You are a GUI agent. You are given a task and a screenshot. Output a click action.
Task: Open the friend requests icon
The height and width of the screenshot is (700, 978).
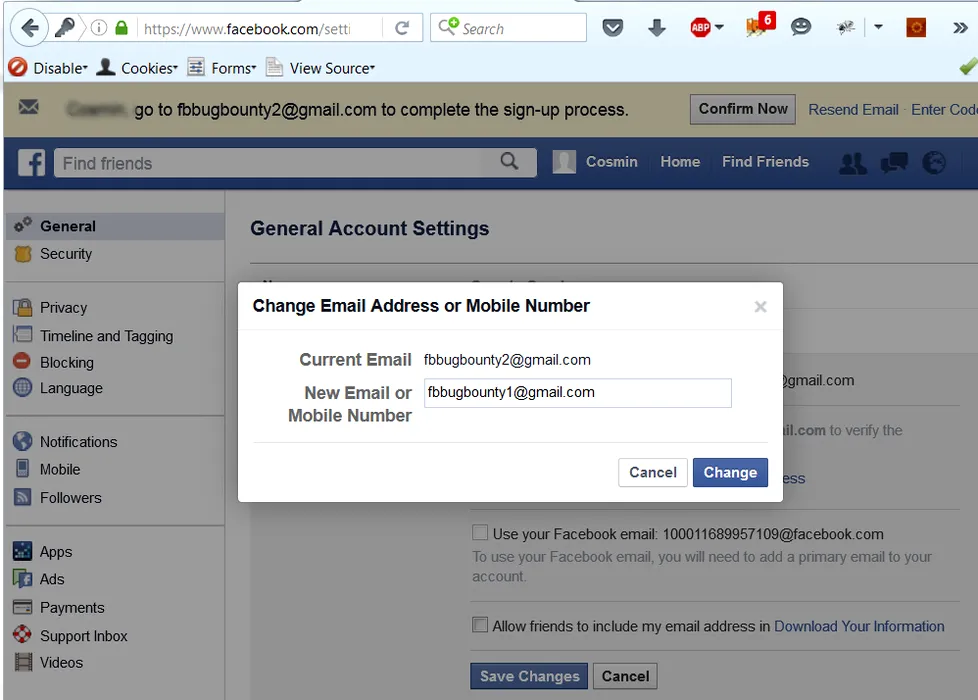852,163
